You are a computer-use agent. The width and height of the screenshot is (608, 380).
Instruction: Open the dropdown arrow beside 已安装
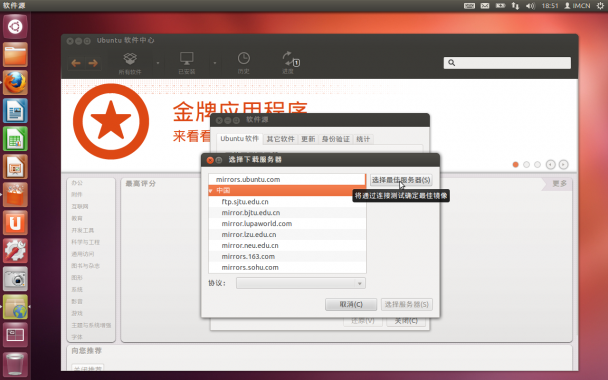click(214, 63)
